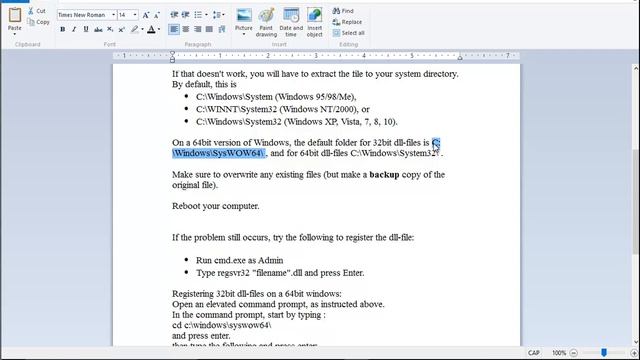The image size is (640, 360).
Task: Click the "Registering 32bit dll-files" line
Action: tap(257, 294)
